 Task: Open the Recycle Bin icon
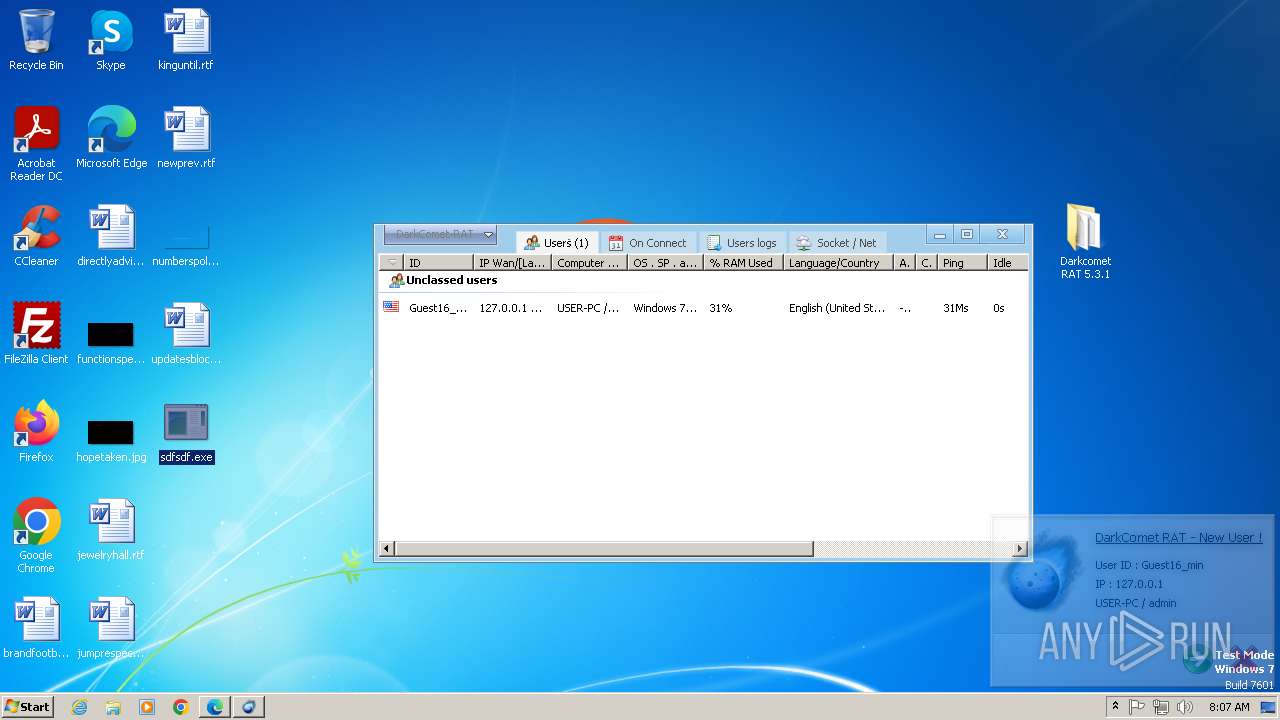[36, 40]
